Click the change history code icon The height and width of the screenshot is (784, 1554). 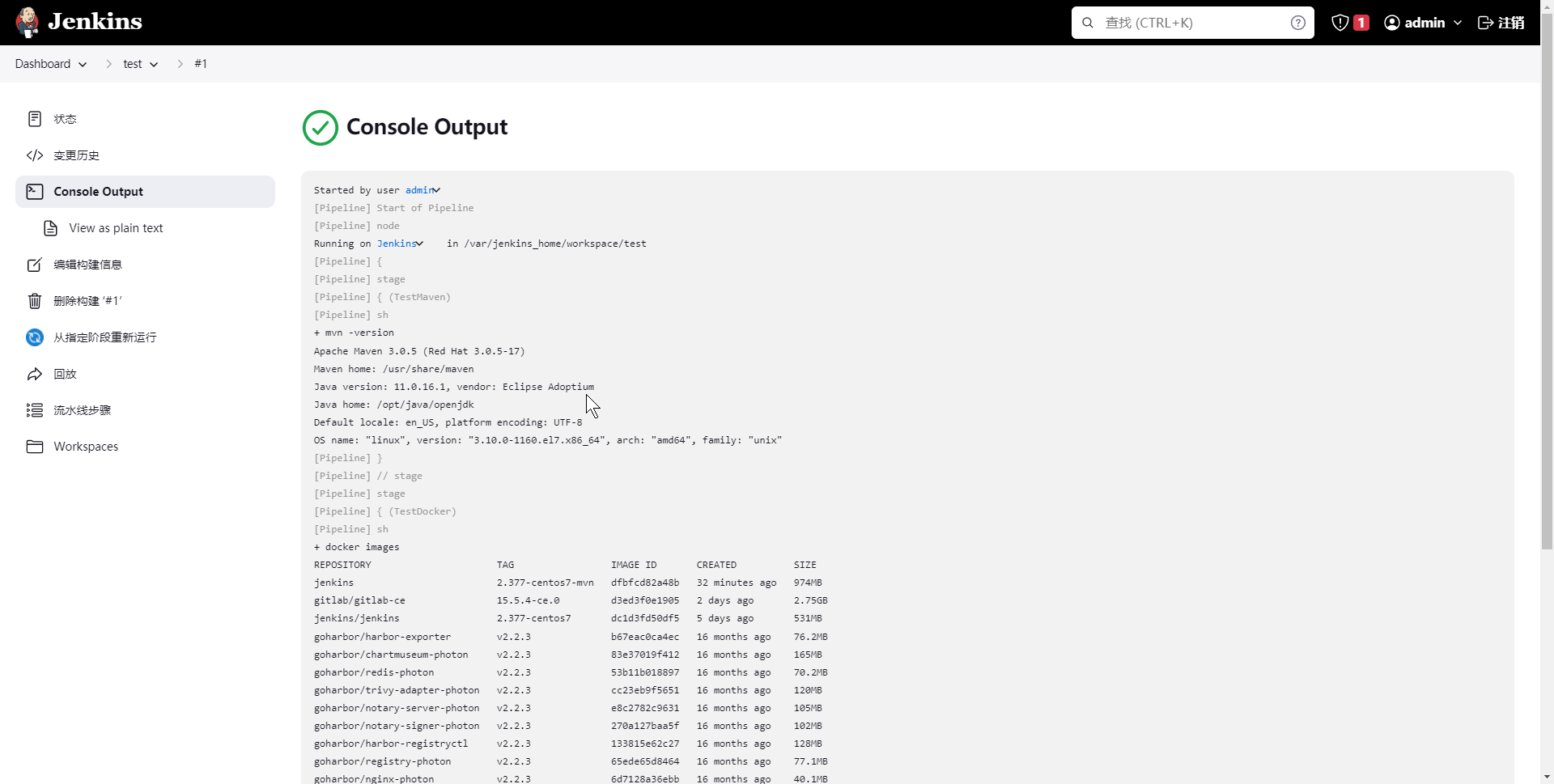click(x=35, y=155)
